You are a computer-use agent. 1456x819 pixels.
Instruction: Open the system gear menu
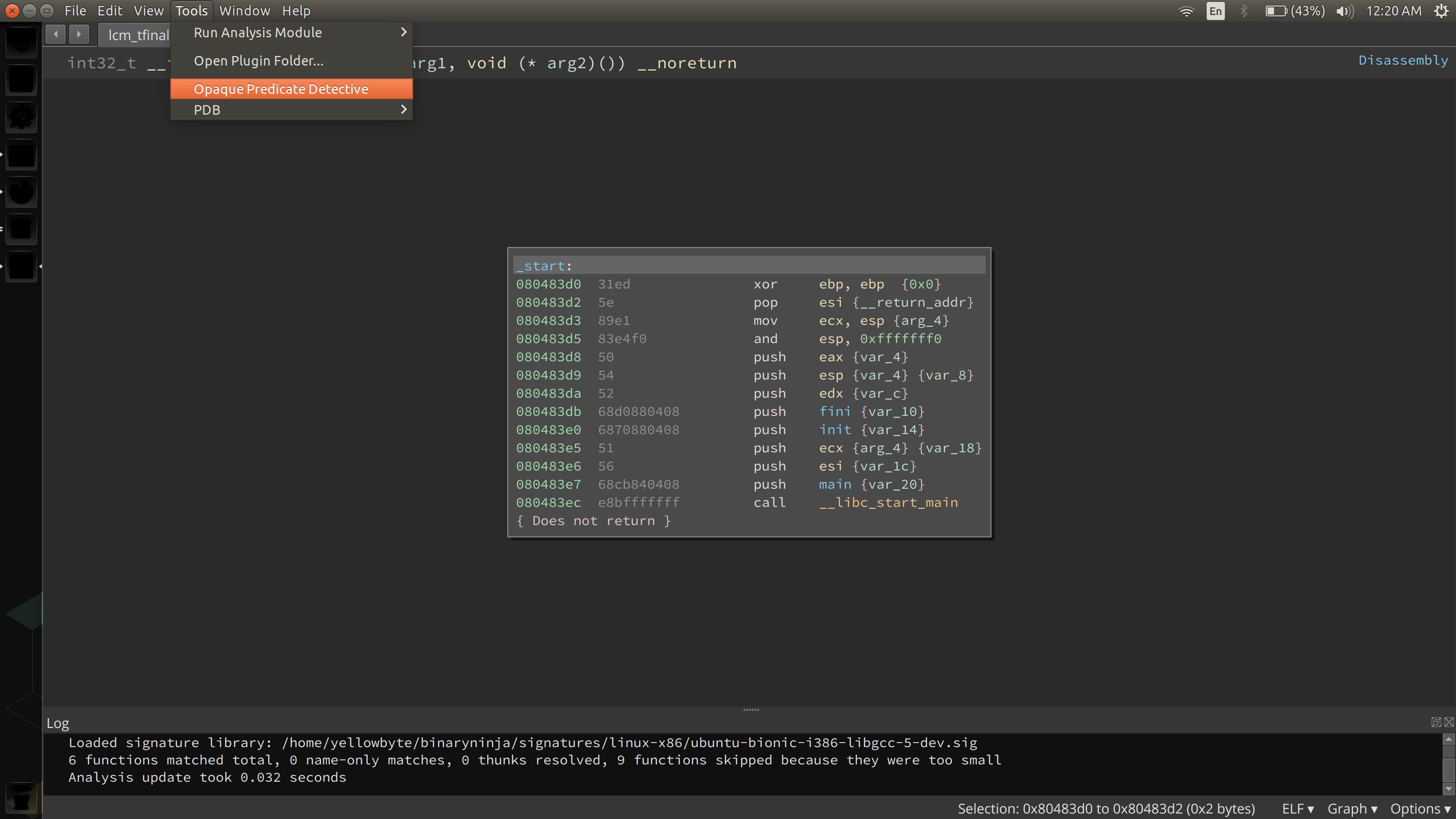pos(1442,11)
